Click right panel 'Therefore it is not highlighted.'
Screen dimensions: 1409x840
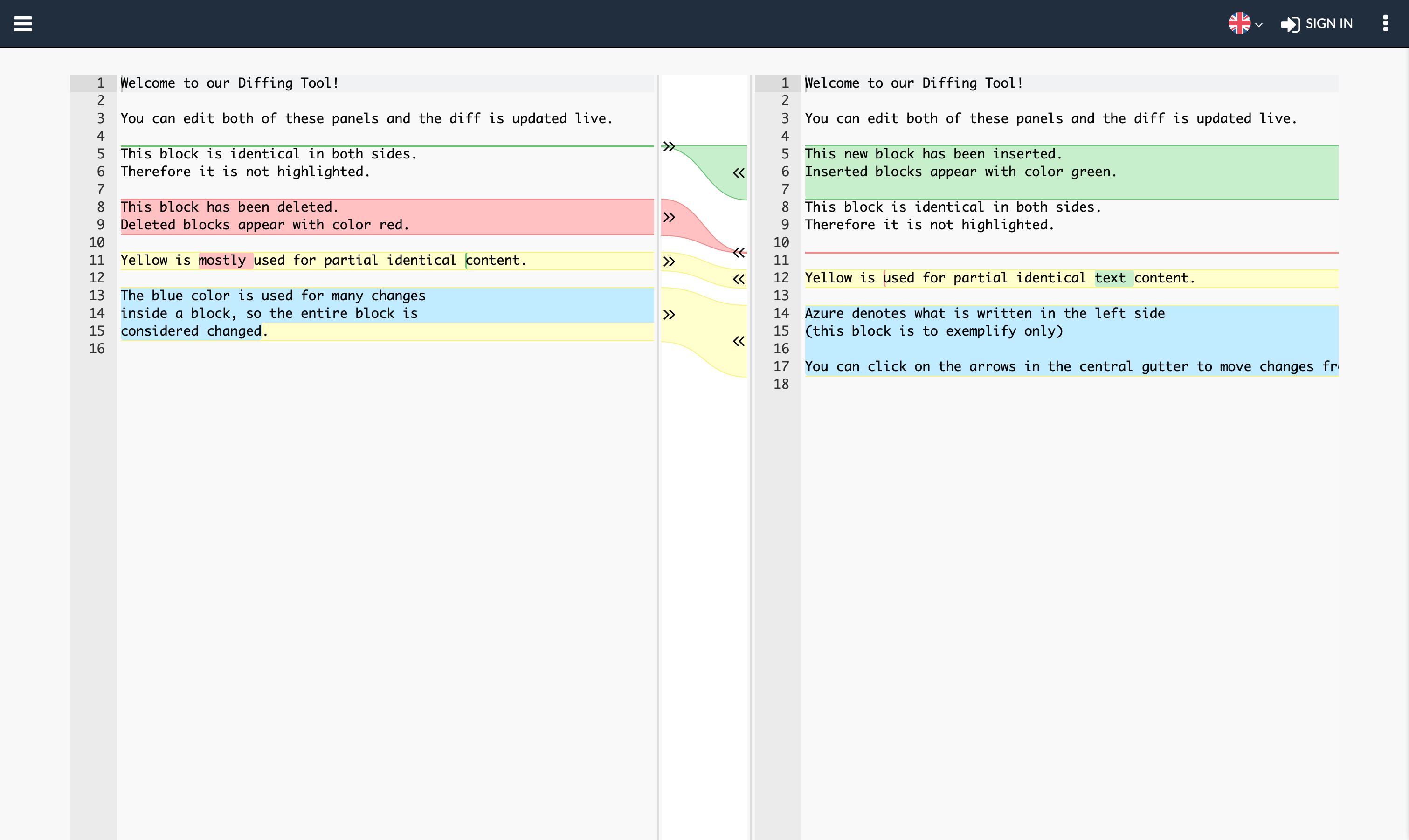929,225
